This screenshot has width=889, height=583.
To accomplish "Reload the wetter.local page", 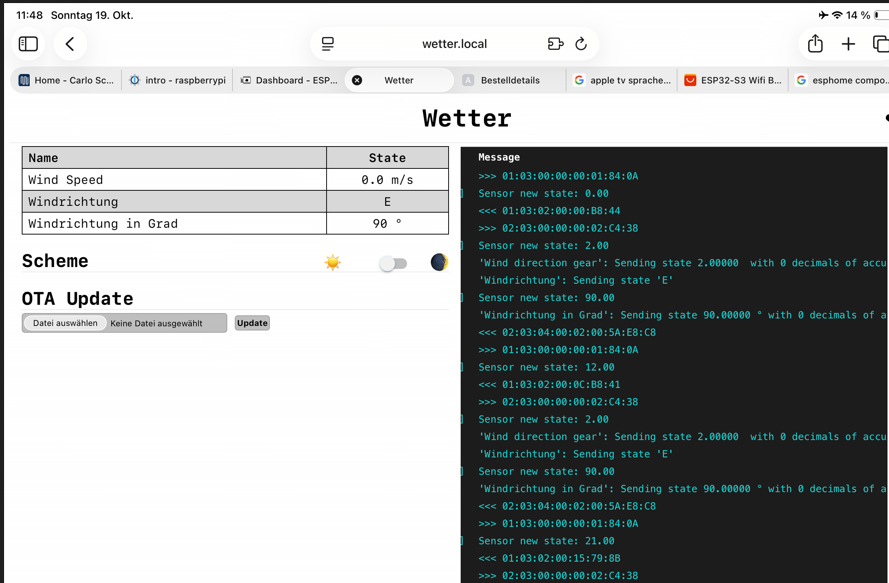I will point(581,44).
